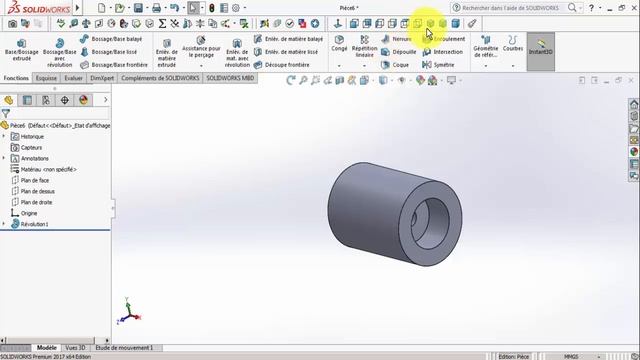640x360 pixels.
Task: Expand the Révolution1 feature node
Action: pyautogui.click(x=4, y=224)
